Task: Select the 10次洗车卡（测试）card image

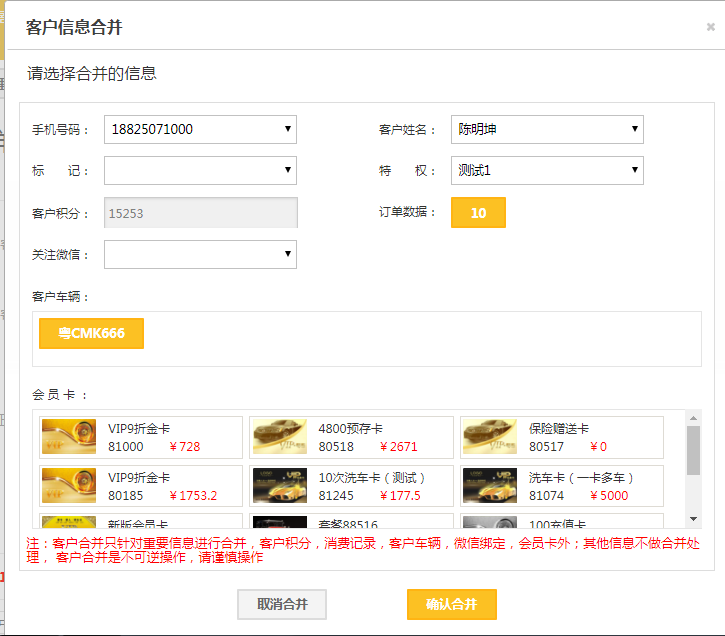Action: pos(280,486)
